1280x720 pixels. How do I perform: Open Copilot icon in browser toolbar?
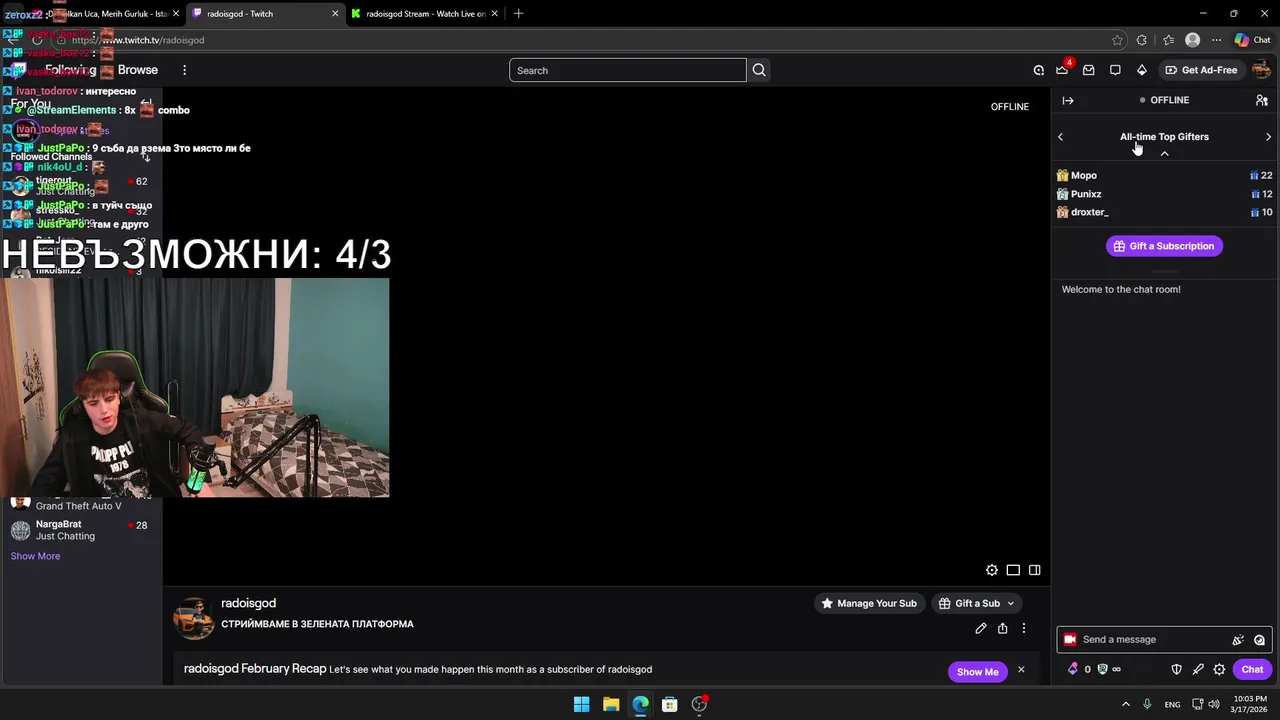1241,40
